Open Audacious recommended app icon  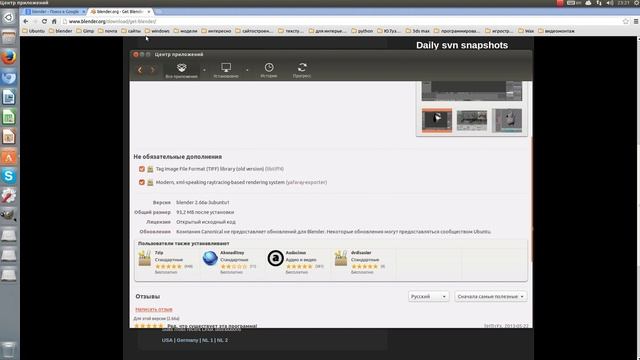(x=276, y=258)
